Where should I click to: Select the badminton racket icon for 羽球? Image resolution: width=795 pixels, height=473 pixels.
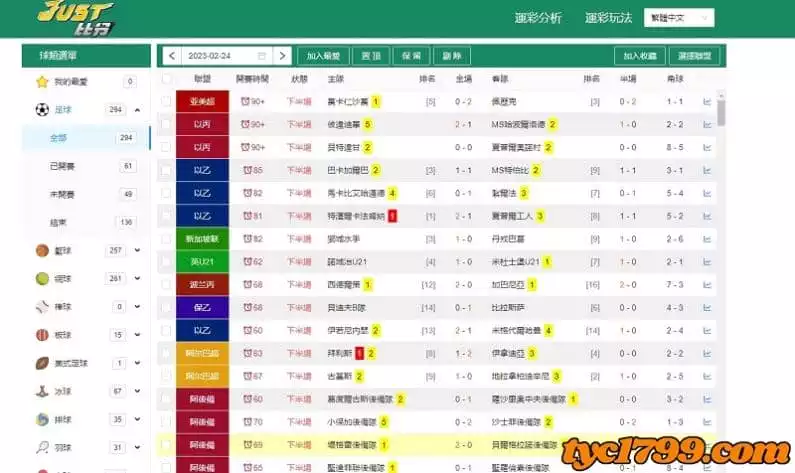42,447
